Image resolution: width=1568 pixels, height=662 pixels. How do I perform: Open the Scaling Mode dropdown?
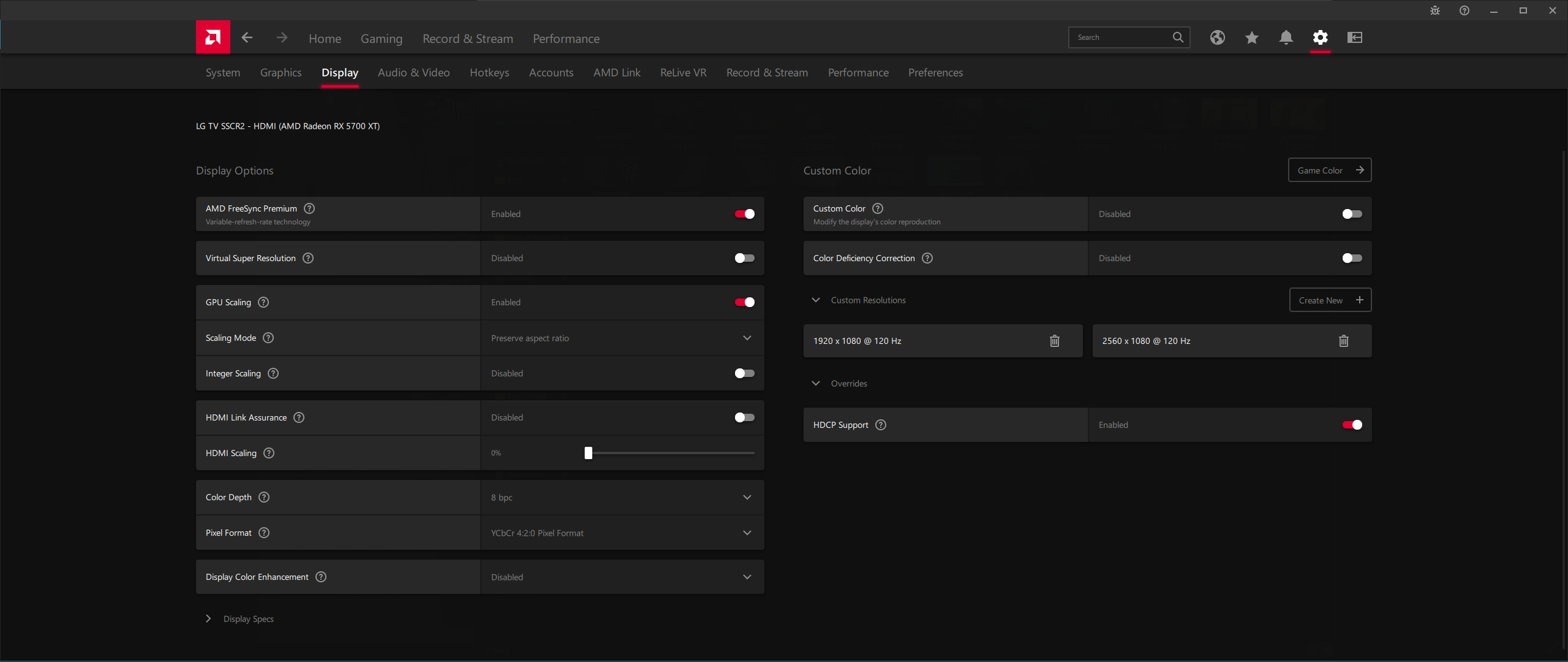[622, 338]
